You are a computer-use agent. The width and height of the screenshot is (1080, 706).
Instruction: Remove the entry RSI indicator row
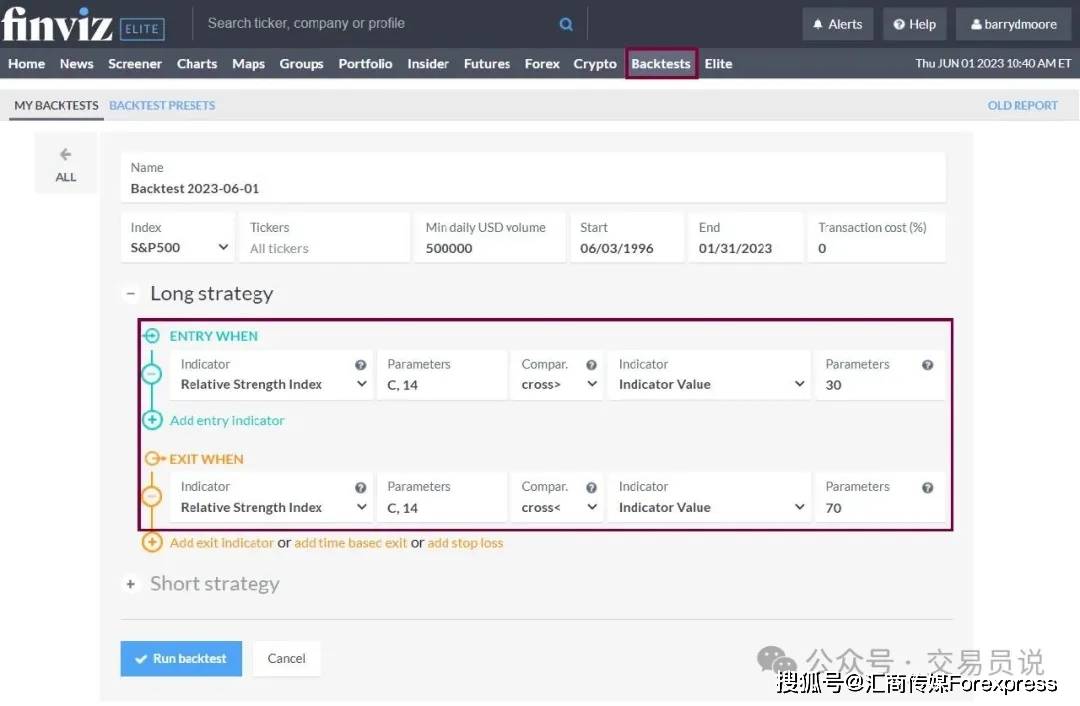pos(152,374)
